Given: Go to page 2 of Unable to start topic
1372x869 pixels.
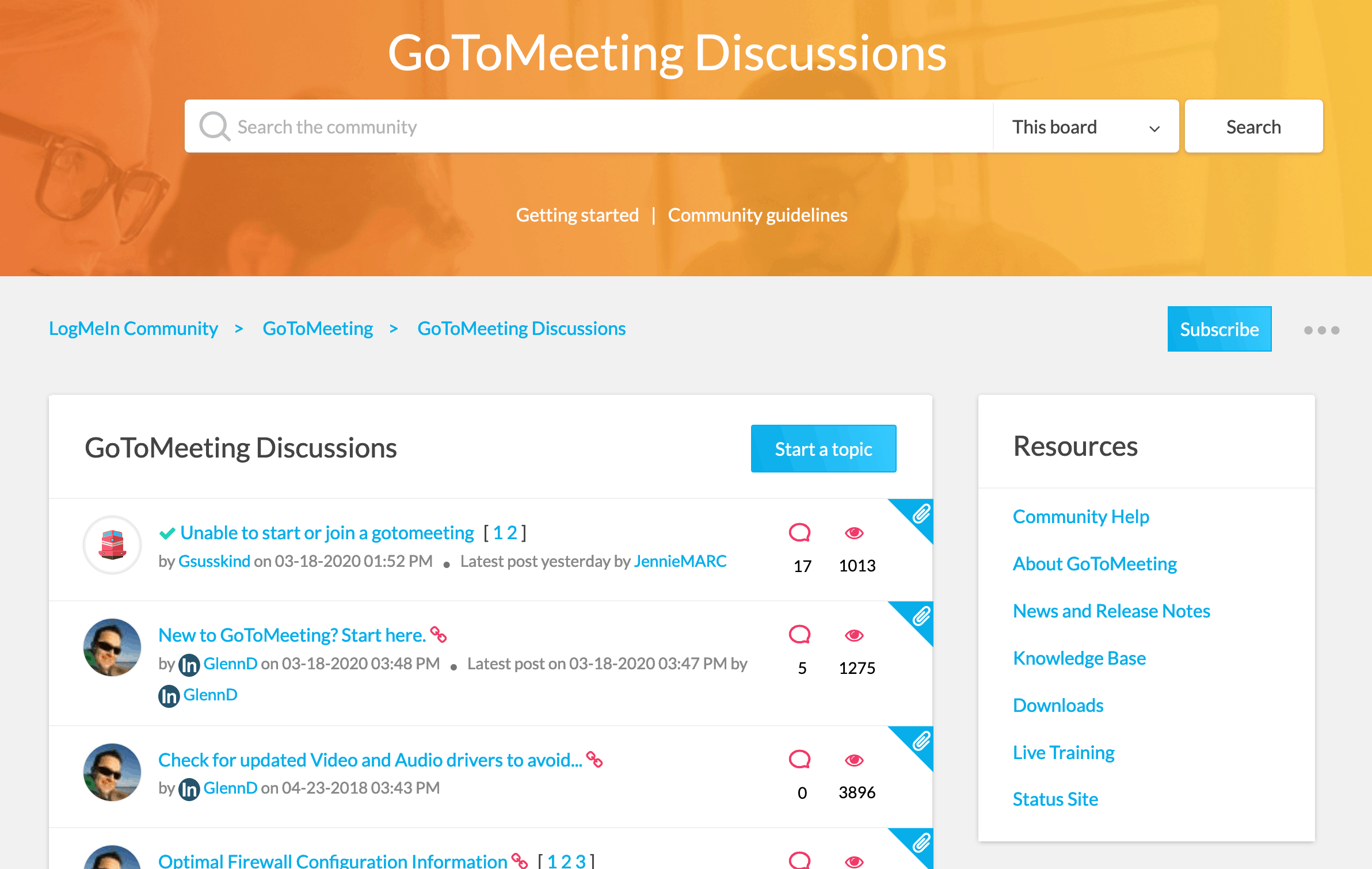Looking at the screenshot, I should [x=512, y=533].
